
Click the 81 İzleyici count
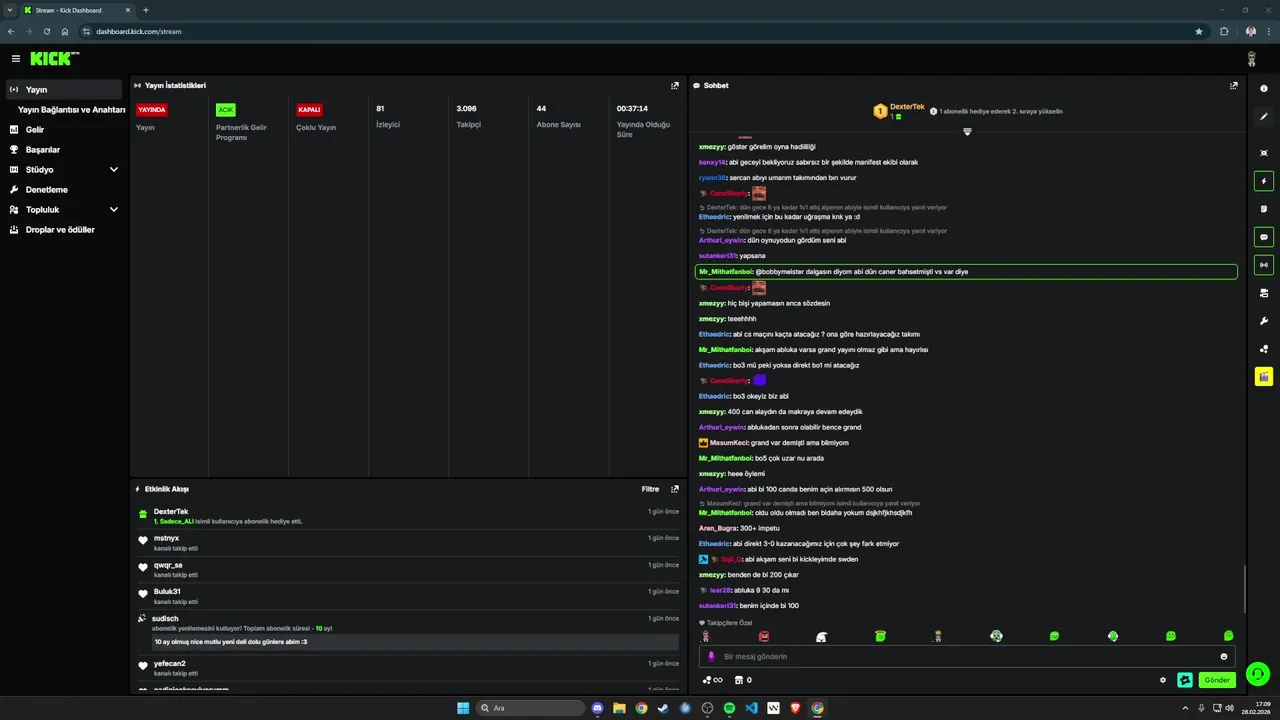[380, 108]
